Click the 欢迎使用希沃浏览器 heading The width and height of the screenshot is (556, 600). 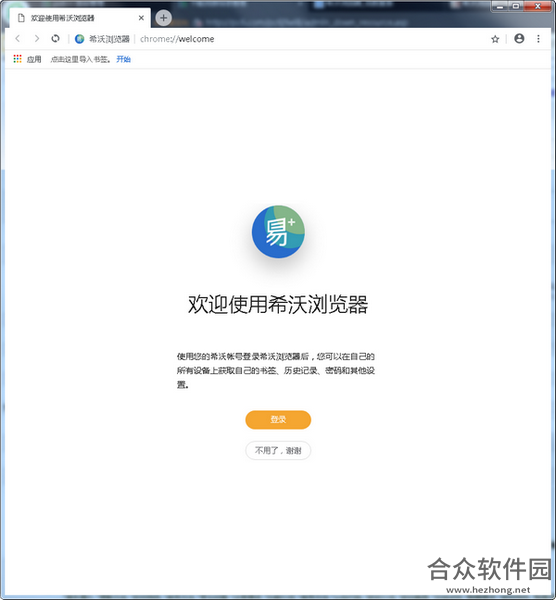[278, 305]
